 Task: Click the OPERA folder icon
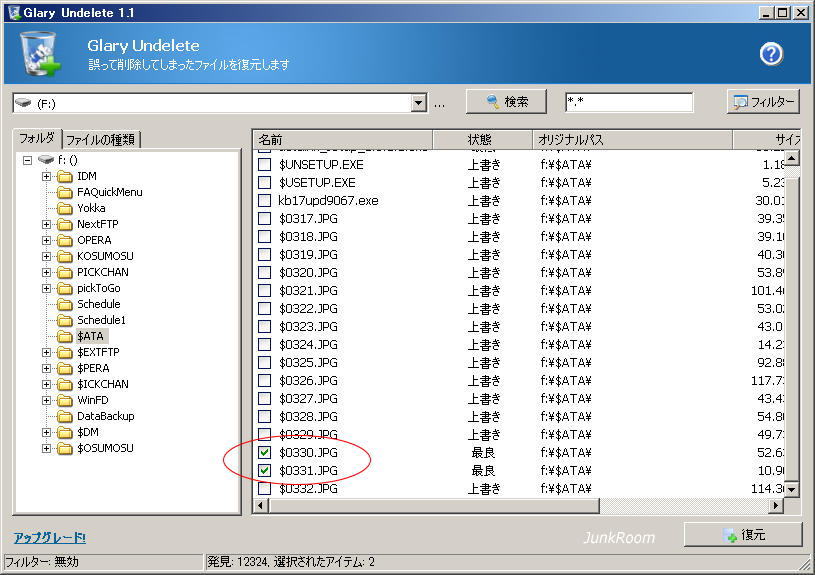tap(65, 241)
